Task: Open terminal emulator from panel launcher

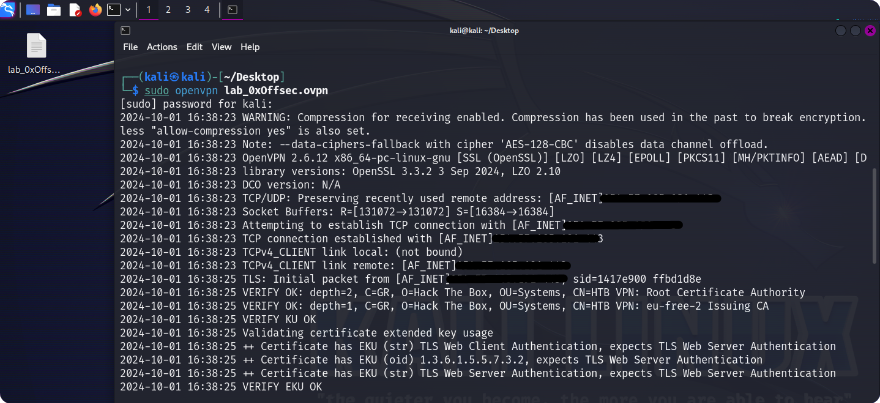Action: pos(115,10)
